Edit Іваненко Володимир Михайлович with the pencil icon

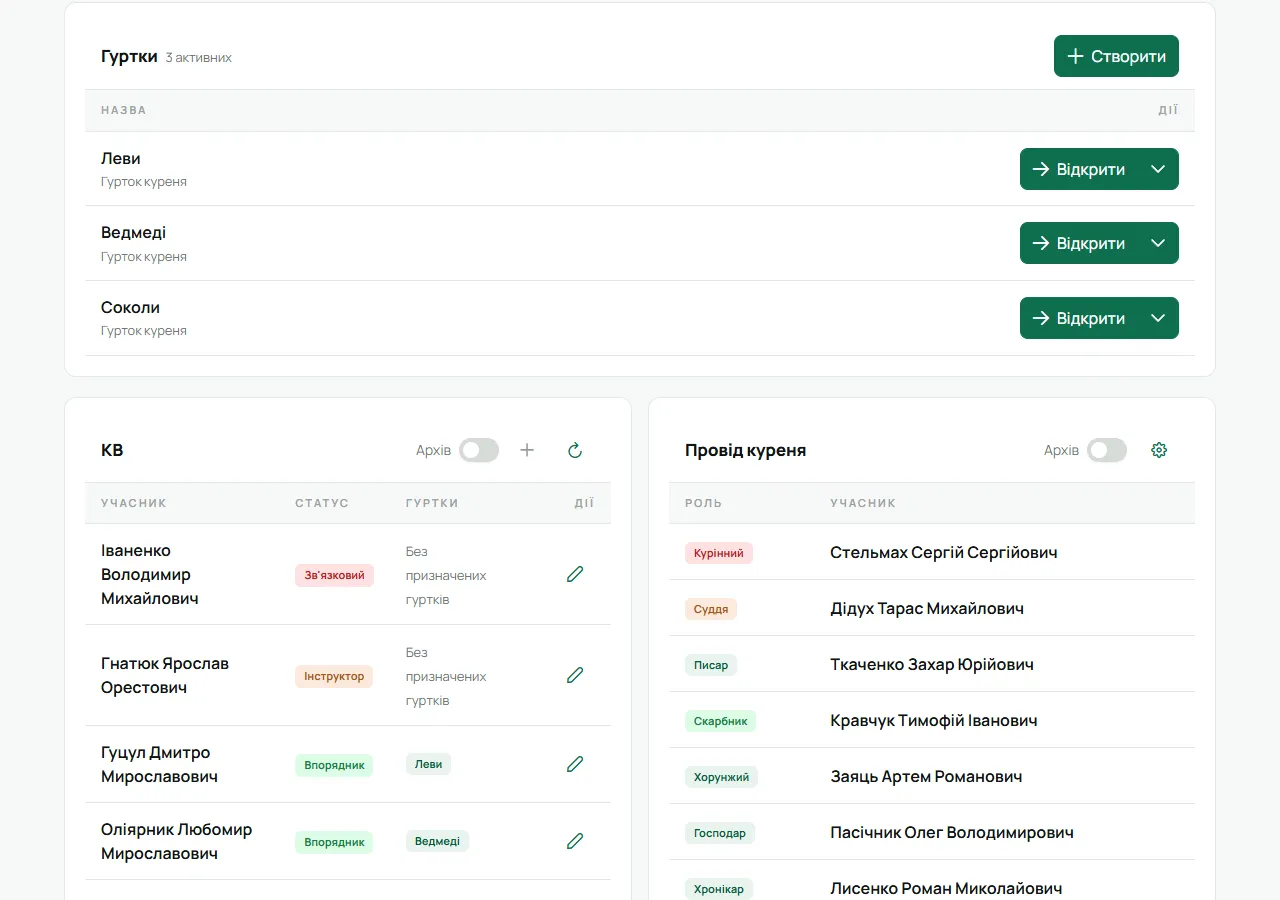575,574
